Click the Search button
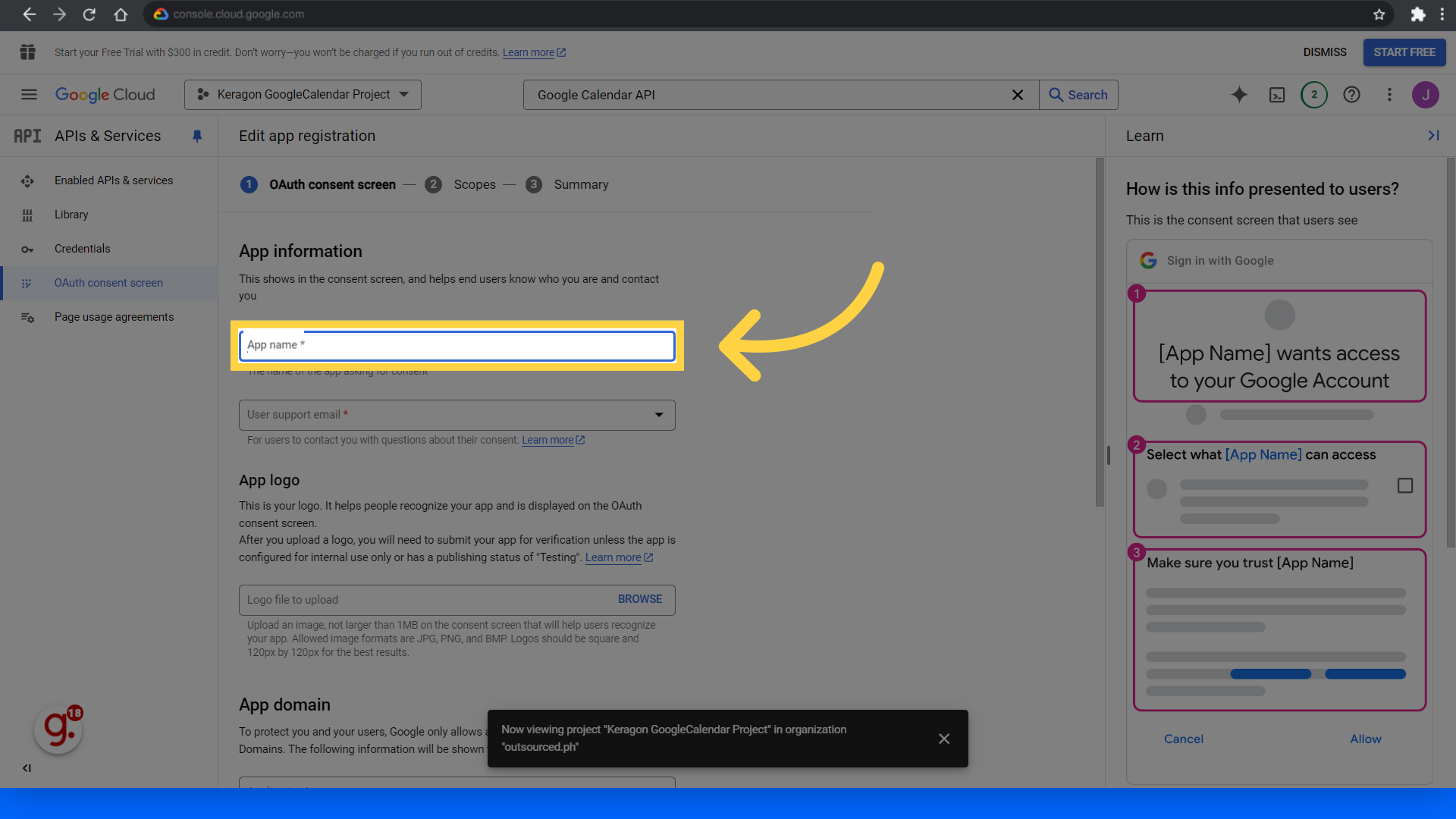Screen dimensions: 1456x819 (1078, 95)
